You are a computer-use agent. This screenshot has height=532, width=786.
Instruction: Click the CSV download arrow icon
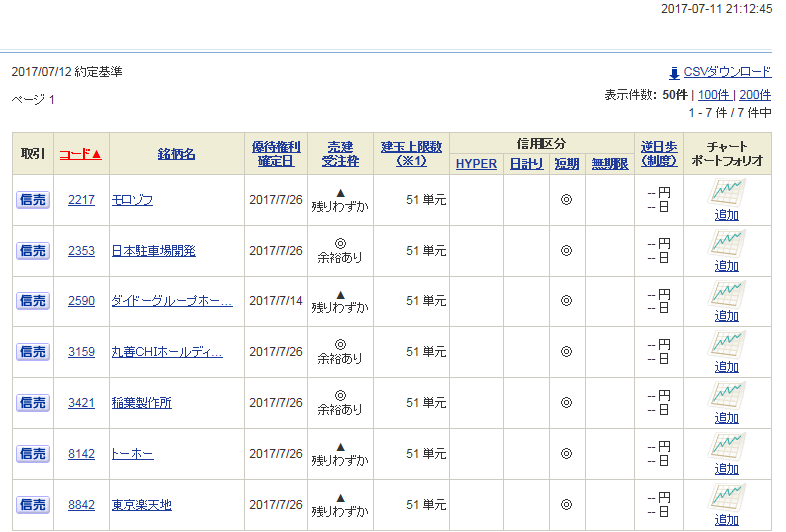tap(674, 73)
